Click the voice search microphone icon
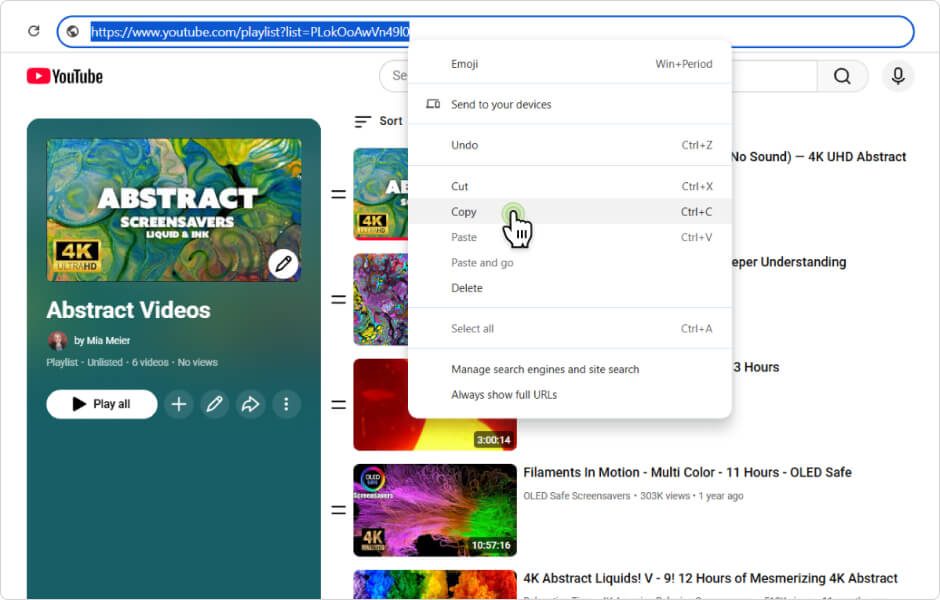This screenshot has width=940, height=600. pyautogui.click(x=898, y=76)
